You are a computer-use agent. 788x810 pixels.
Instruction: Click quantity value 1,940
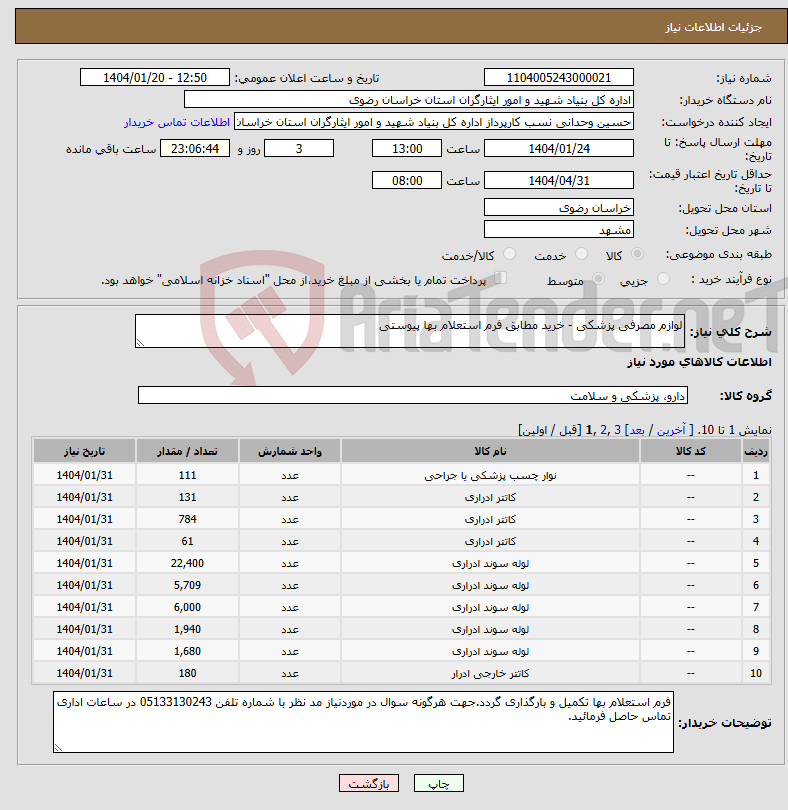(x=187, y=630)
